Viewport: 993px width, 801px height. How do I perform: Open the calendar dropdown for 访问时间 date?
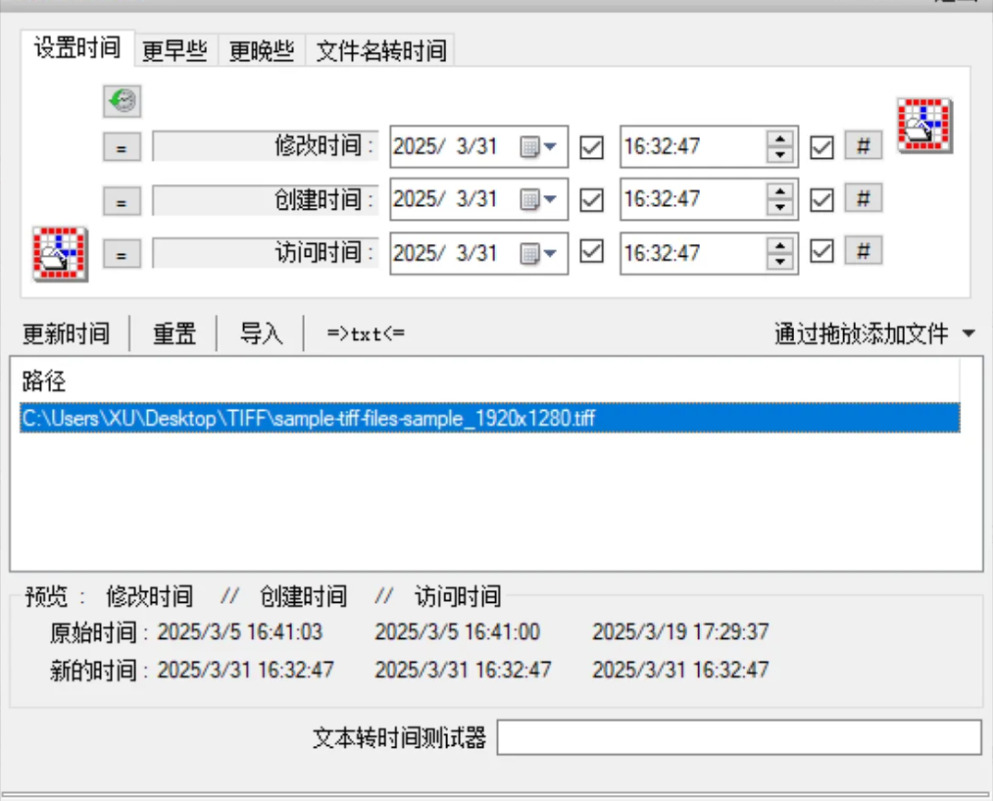(538, 253)
